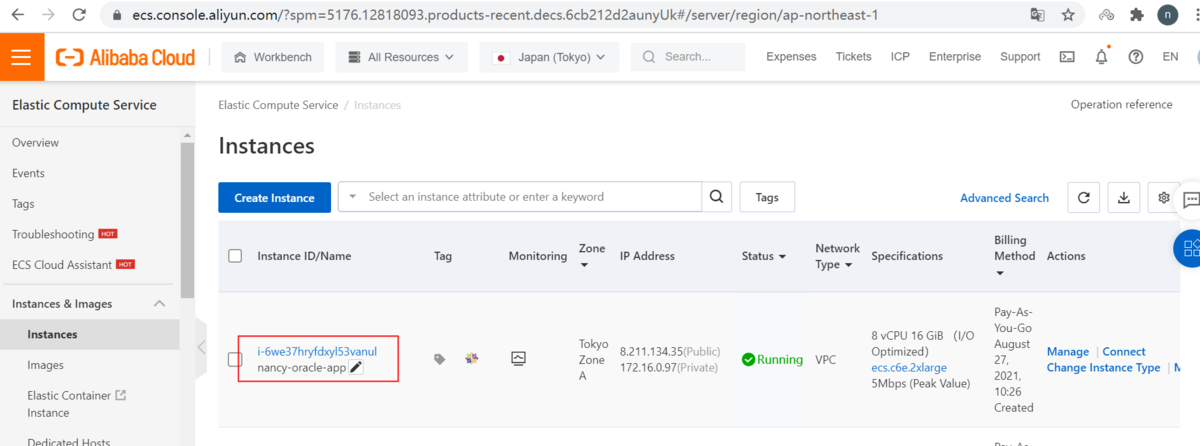Edit instance name nancy-oracle-app with pencil icon
Viewport: 1200px width, 446px height.
click(356, 368)
